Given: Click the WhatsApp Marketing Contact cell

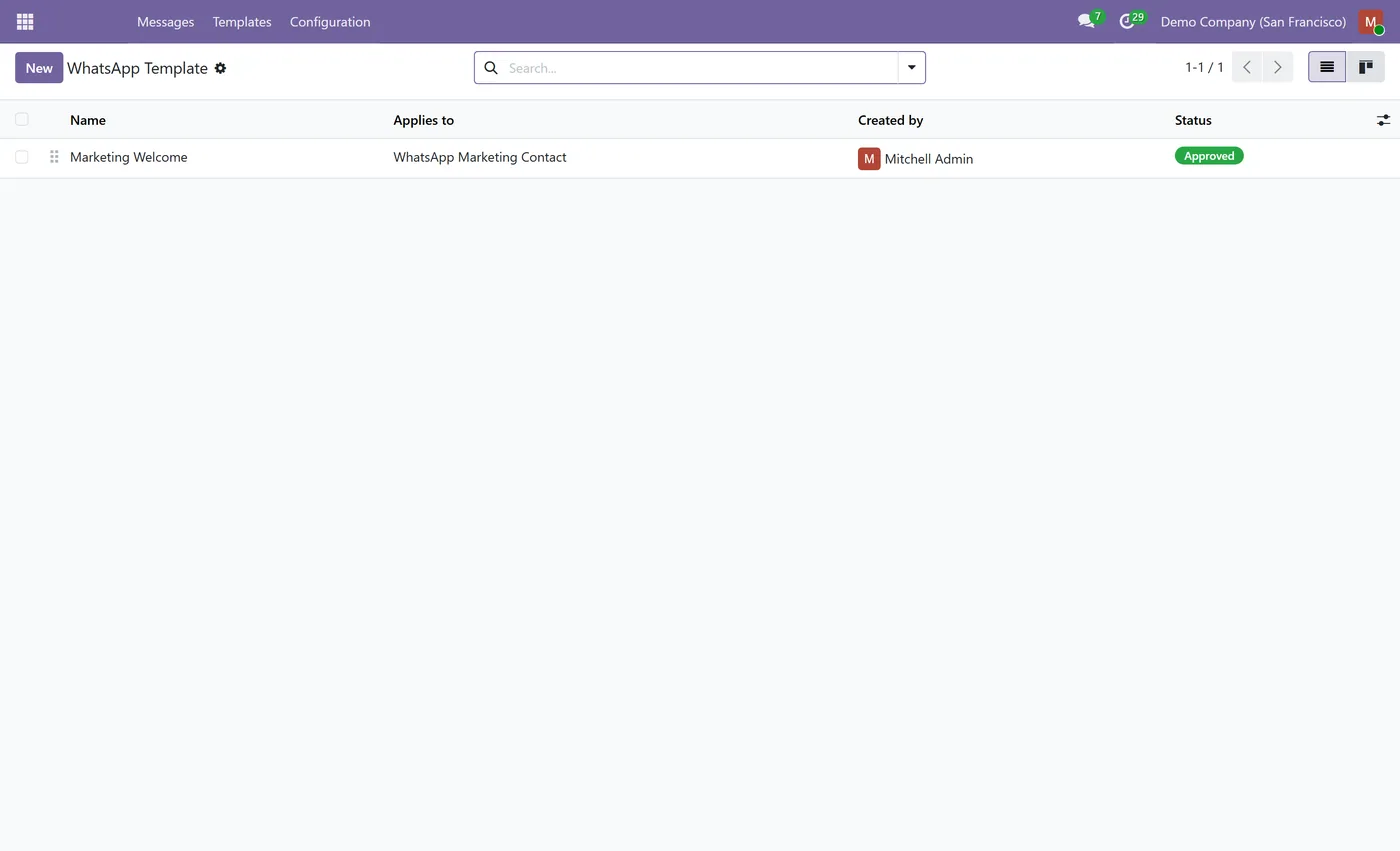Looking at the screenshot, I should coord(480,157).
